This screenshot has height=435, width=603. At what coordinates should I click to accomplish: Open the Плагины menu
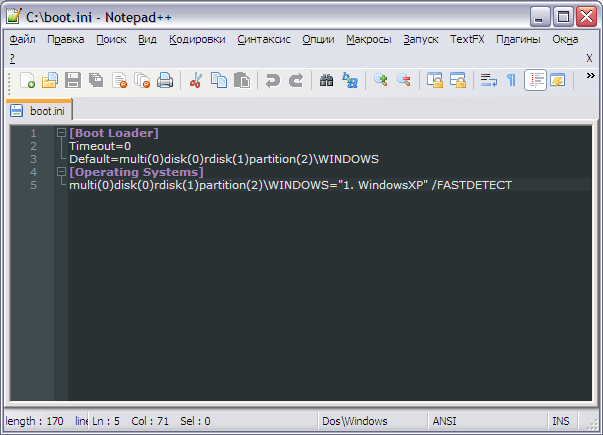[x=518, y=39]
